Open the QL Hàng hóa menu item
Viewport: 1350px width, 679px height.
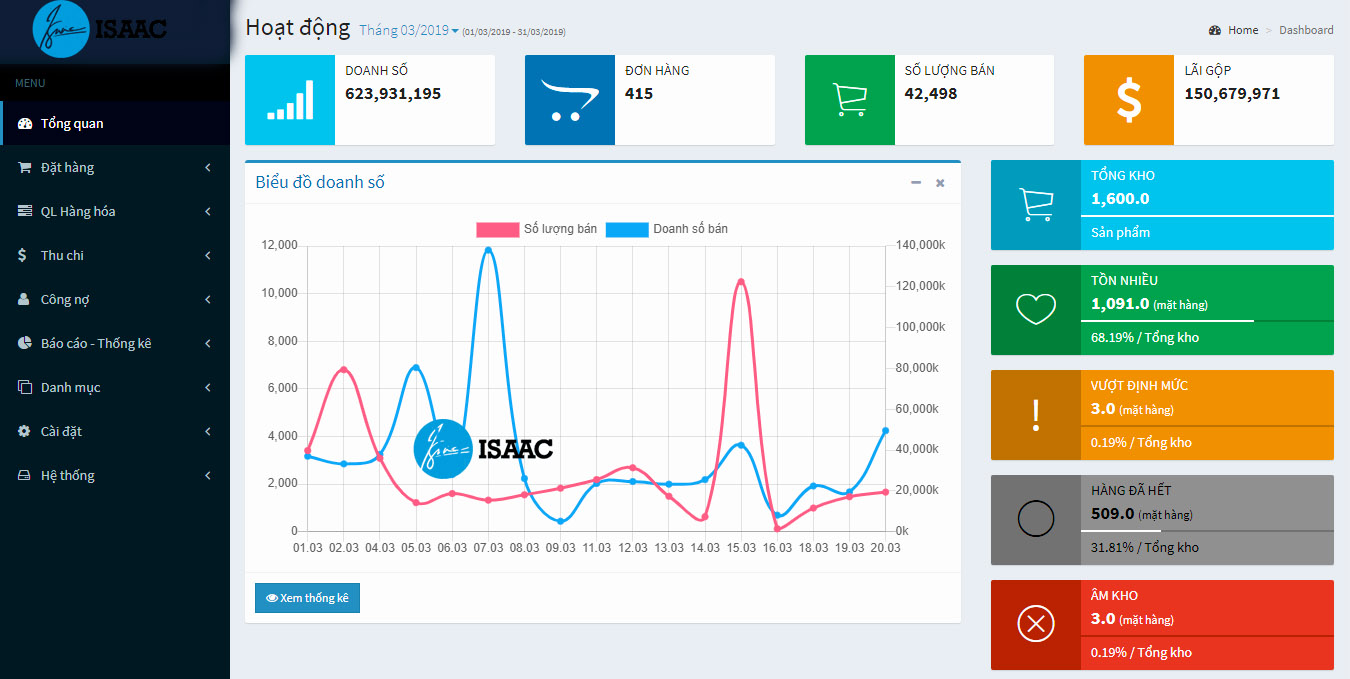[x=115, y=211]
